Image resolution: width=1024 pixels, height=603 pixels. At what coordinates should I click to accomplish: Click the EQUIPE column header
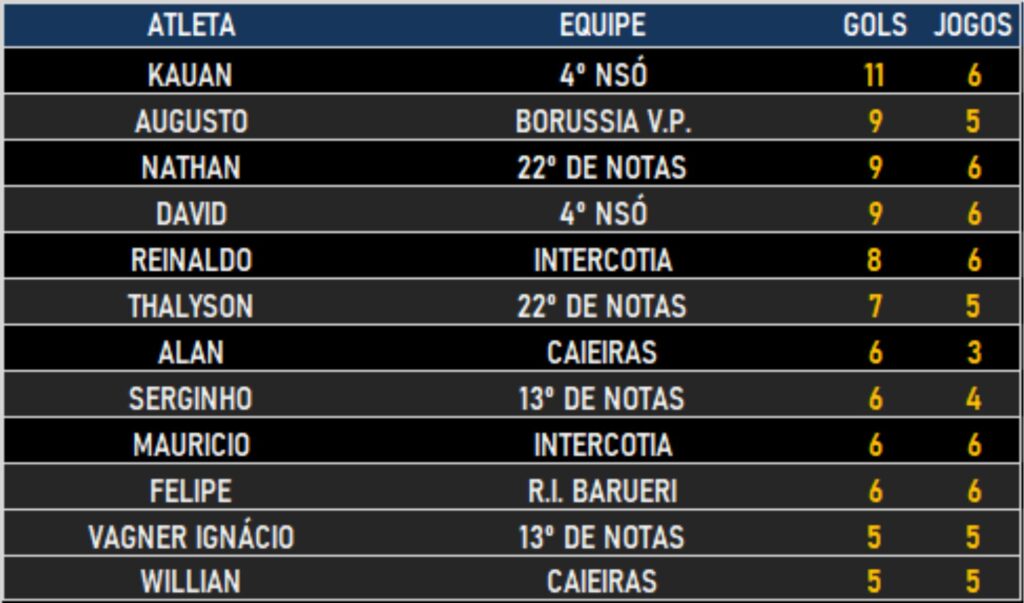click(602, 25)
